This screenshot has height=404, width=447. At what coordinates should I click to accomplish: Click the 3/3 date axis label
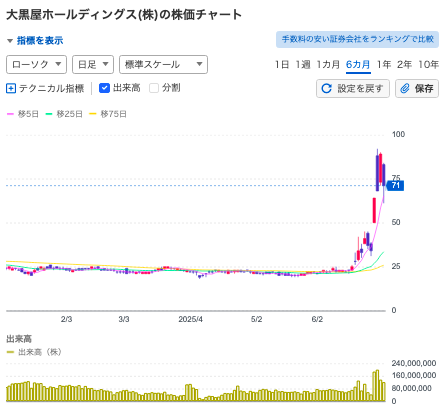[124, 319]
